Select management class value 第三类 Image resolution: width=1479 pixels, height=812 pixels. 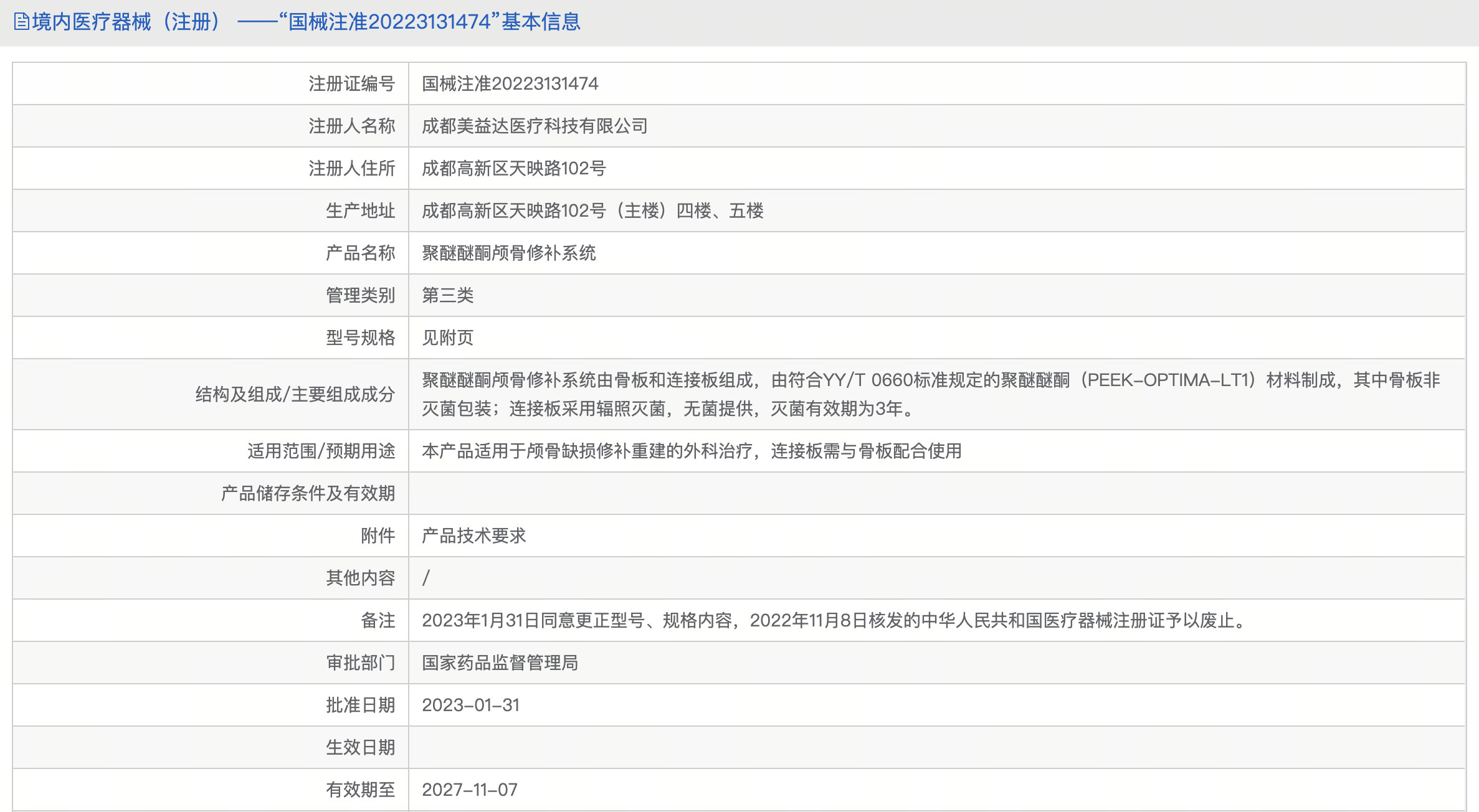click(x=447, y=295)
